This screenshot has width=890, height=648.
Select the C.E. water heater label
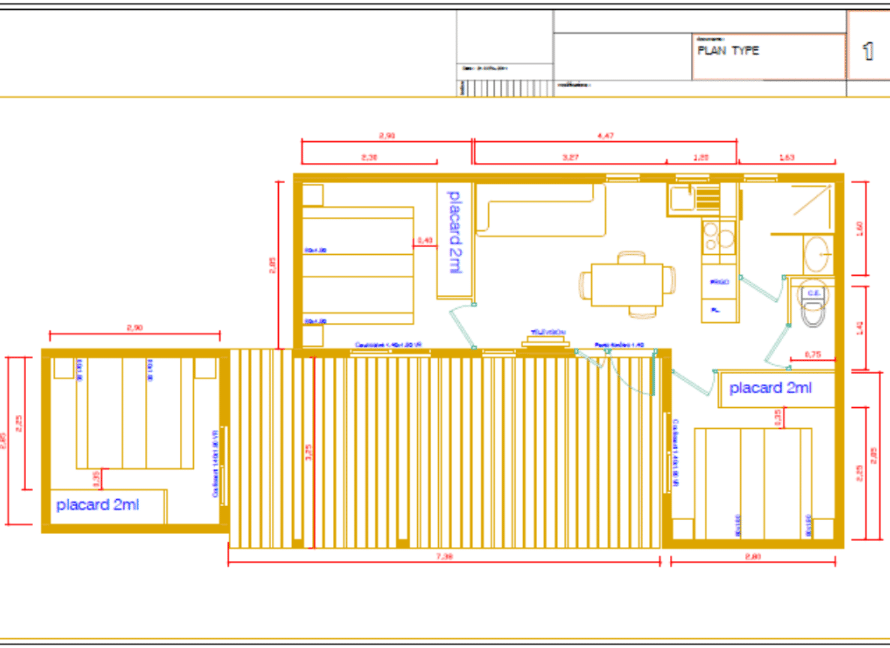813,293
